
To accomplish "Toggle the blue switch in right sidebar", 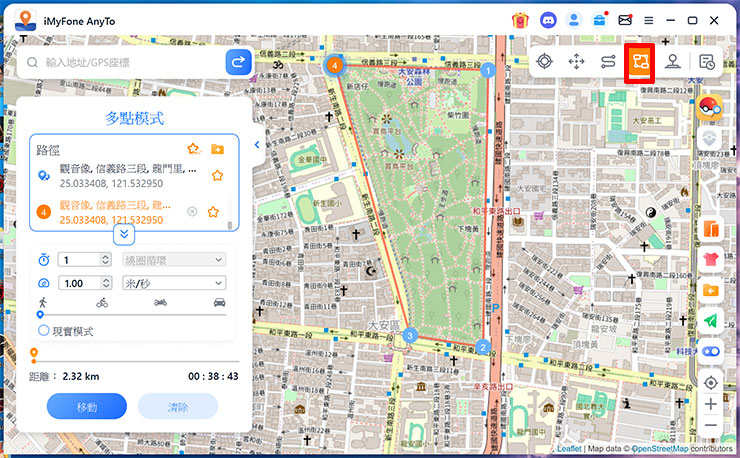I will (710, 351).
